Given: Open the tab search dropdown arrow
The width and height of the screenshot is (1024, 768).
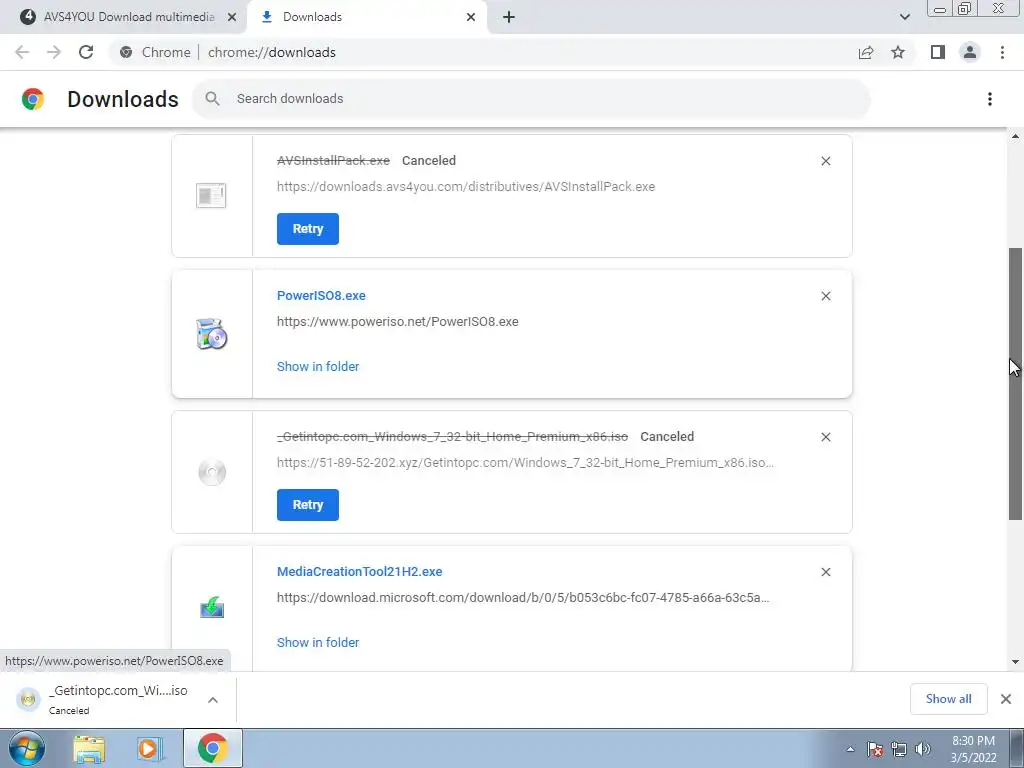Looking at the screenshot, I should [x=904, y=17].
